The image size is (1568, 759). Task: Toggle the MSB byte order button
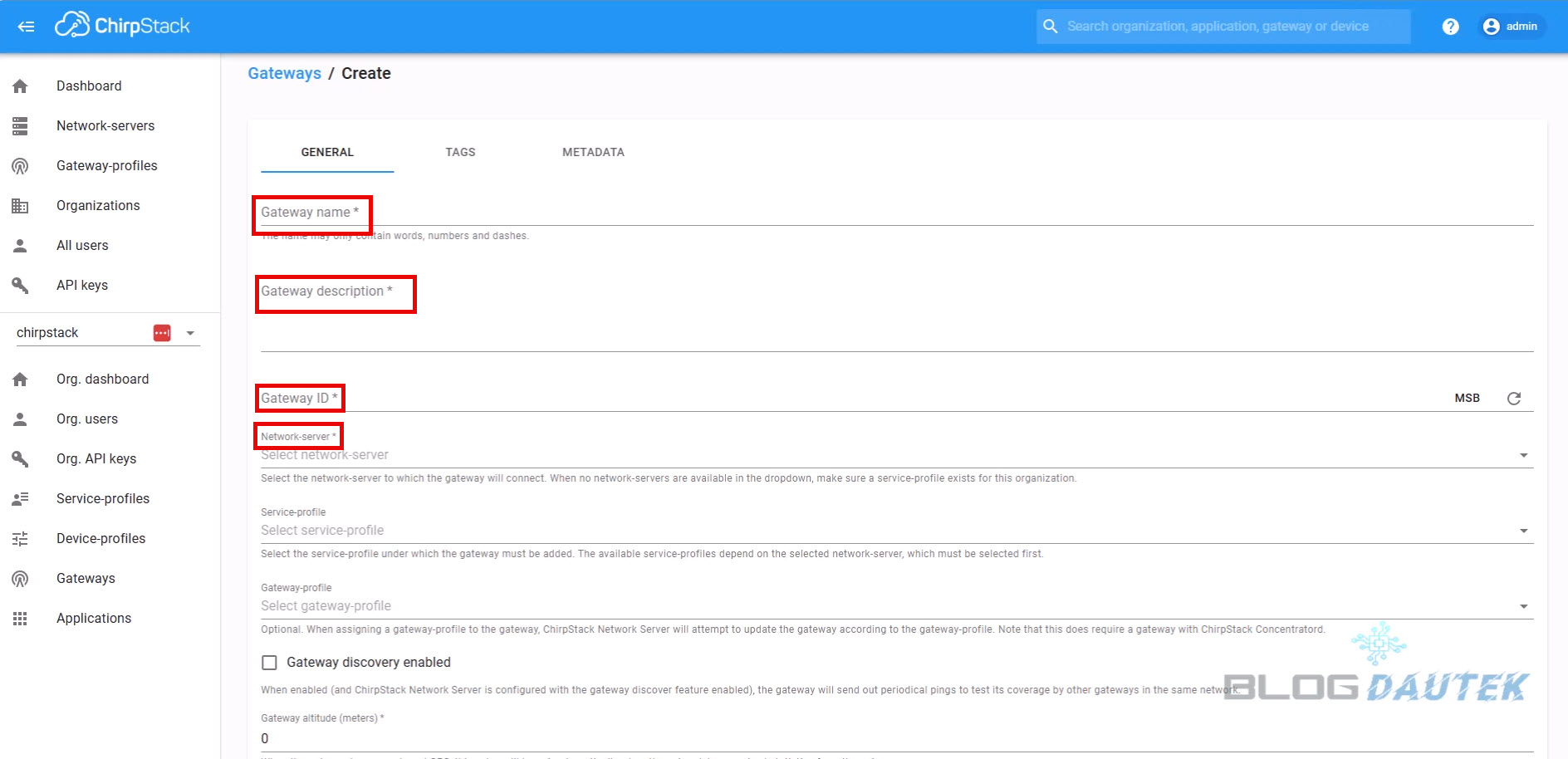[1467, 399]
